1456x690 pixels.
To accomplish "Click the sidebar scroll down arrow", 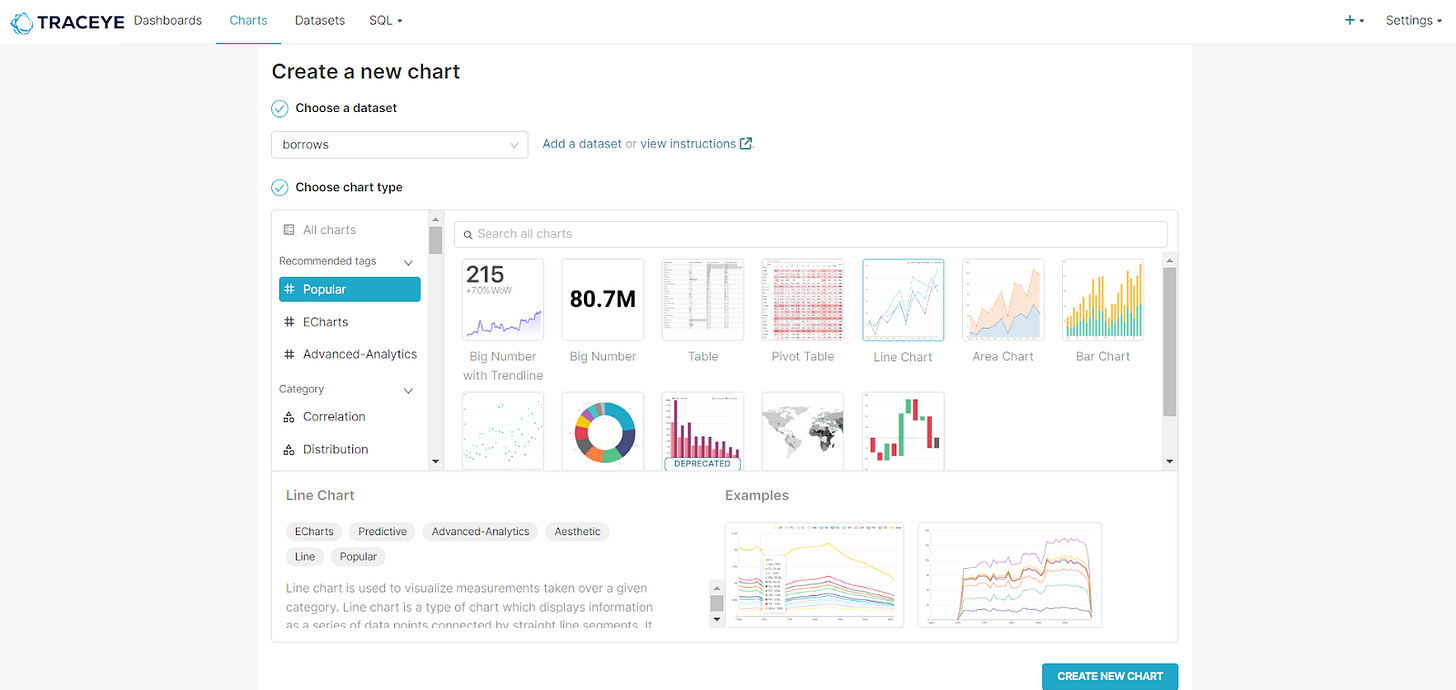I will [435, 462].
